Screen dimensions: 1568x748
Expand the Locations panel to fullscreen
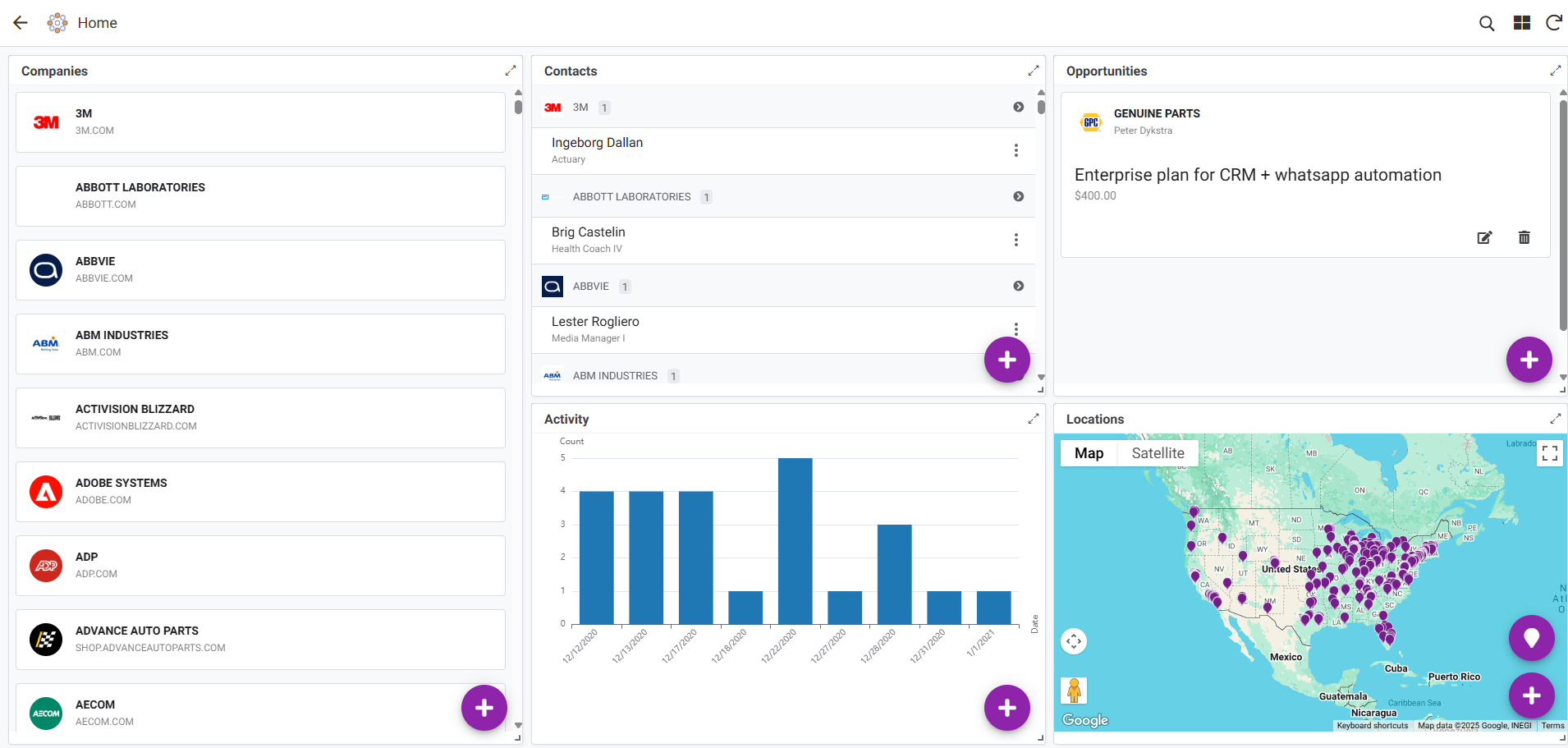[x=1555, y=419]
